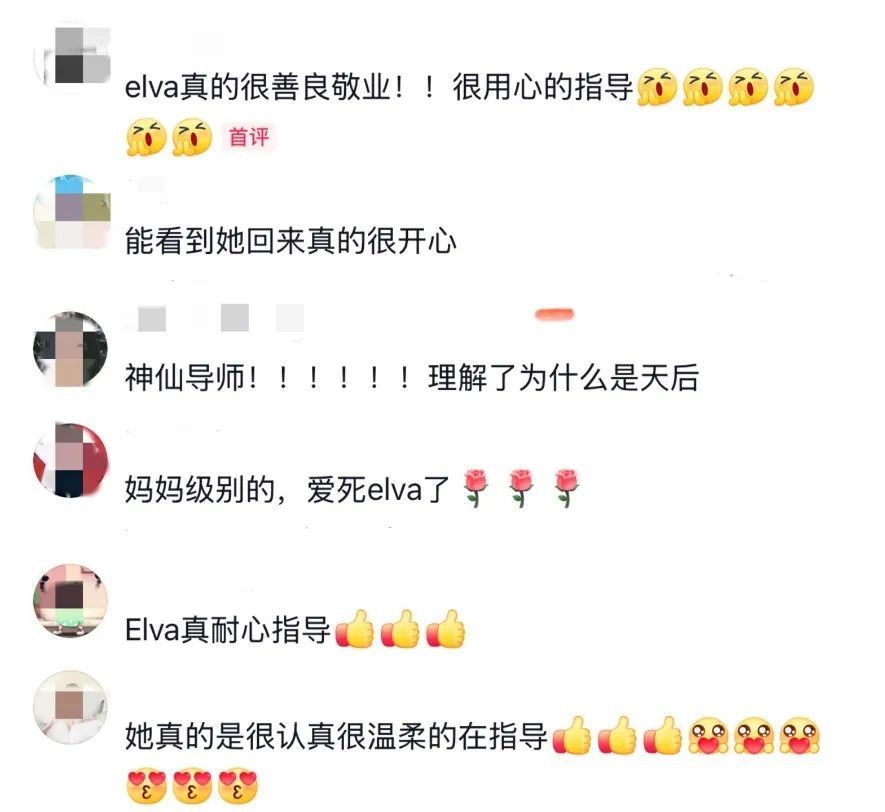
Task: Click the first laughing emoji after 很用心的指导
Action: [657, 88]
